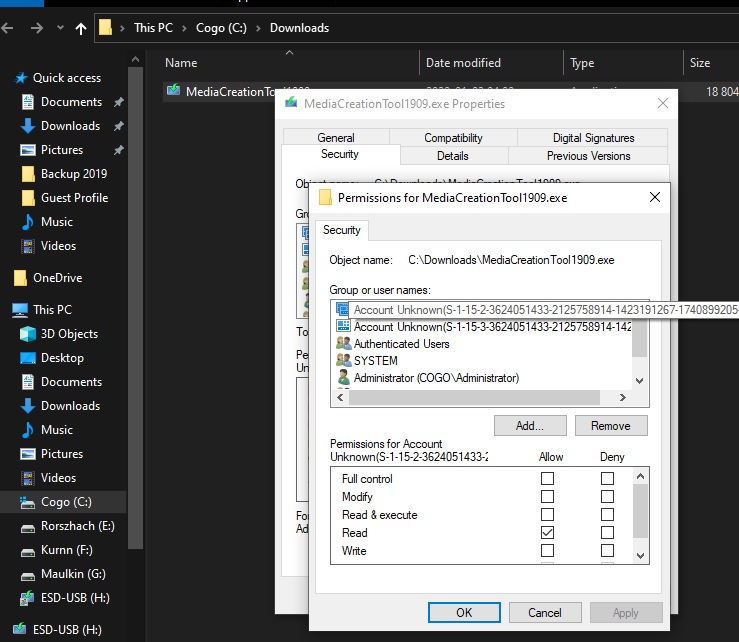Image resolution: width=739 pixels, height=642 pixels.
Task: Tick Allow for Full control
Action: (x=547, y=478)
